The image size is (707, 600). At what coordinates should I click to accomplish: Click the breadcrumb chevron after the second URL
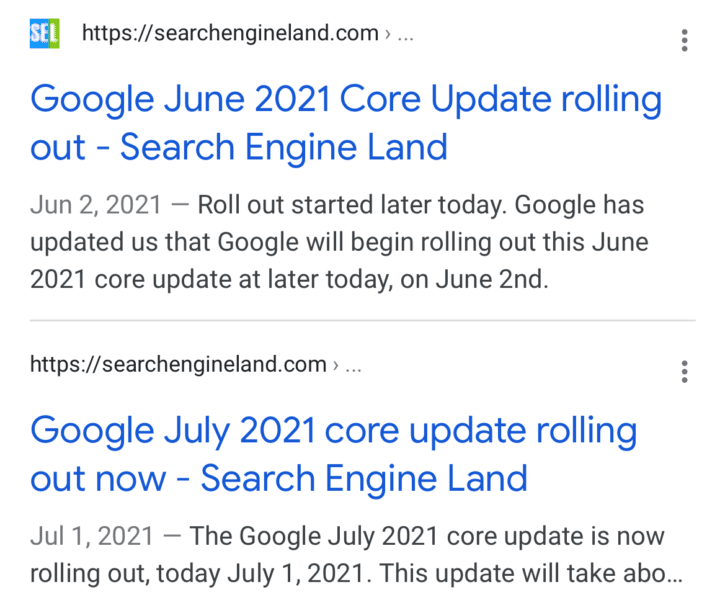coord(335,365)
